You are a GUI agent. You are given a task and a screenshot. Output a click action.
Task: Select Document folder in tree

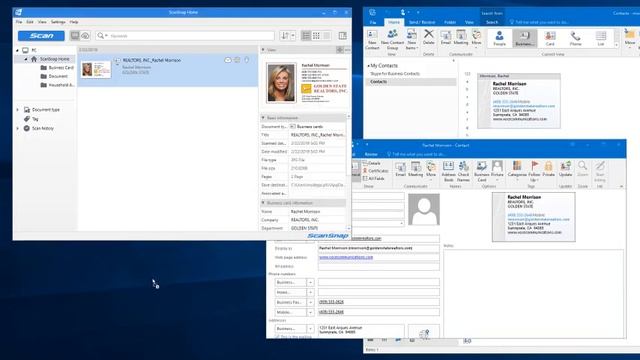click(x=54, y=76)
